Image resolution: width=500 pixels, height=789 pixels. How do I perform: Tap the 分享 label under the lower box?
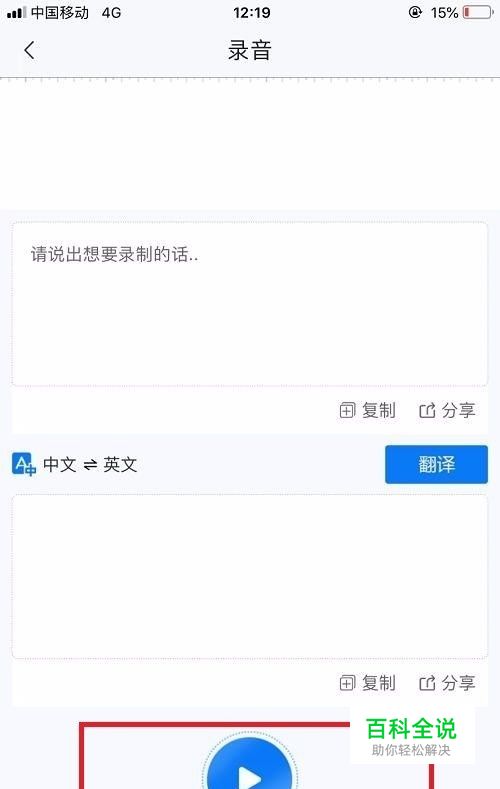tap(458, 683)
